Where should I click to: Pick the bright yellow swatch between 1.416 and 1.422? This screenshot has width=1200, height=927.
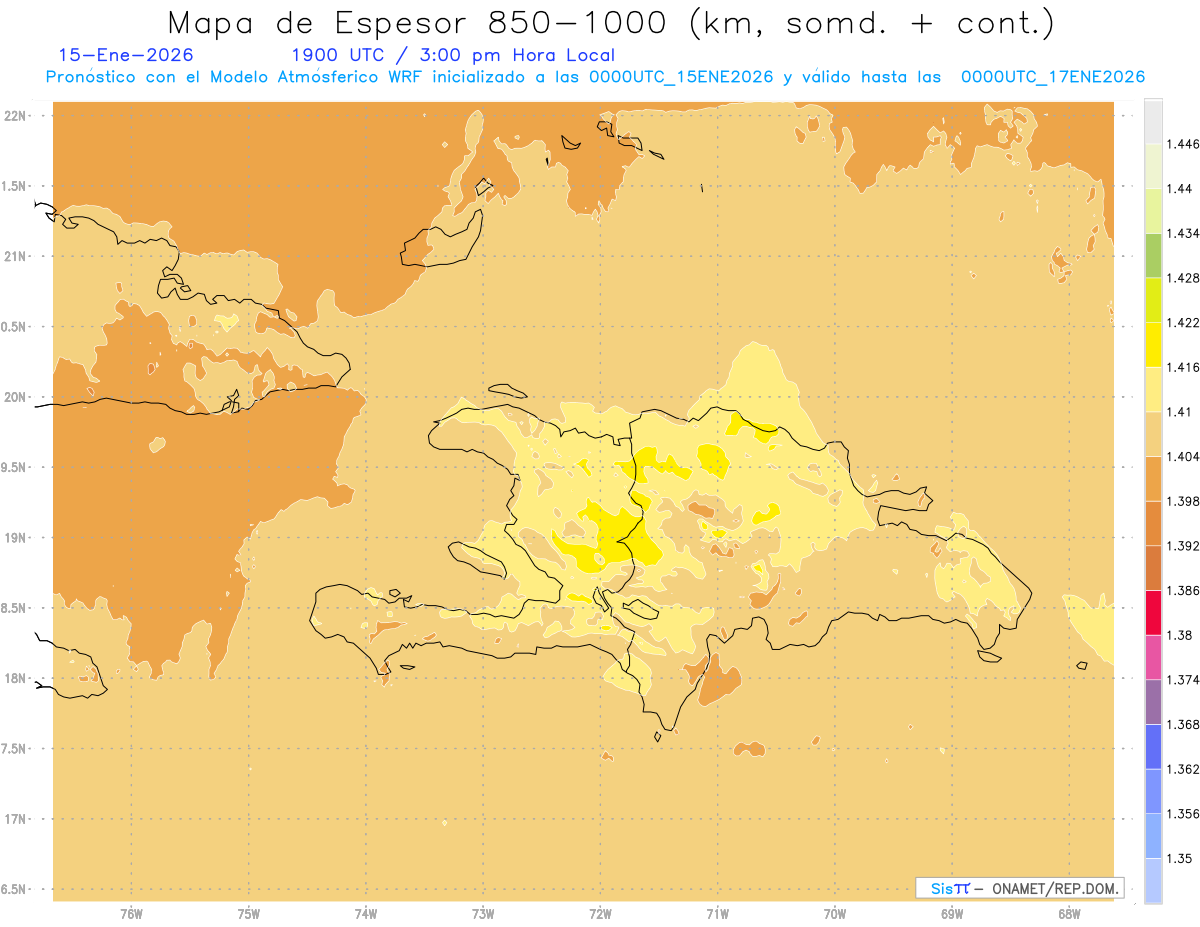pyautogui.click(x=1153, y=344)
